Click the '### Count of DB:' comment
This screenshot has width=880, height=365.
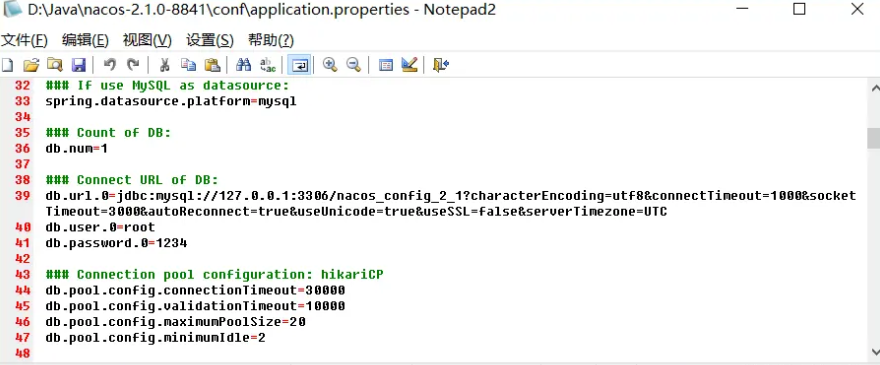(x=108, y=133)
